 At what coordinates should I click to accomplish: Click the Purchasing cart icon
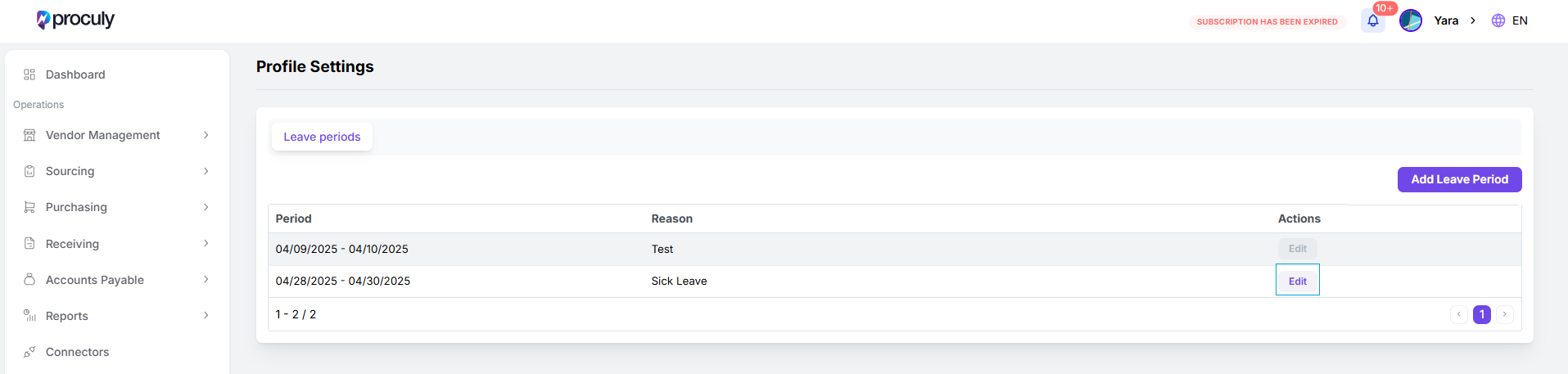point(29,207)
